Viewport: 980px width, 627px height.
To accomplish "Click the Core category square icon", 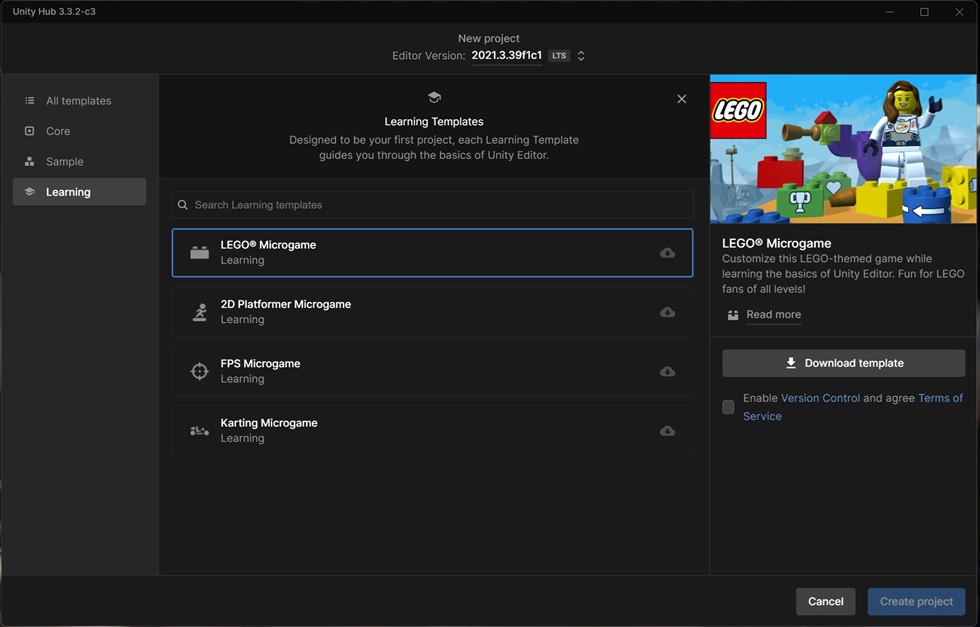I will (29, 131).
